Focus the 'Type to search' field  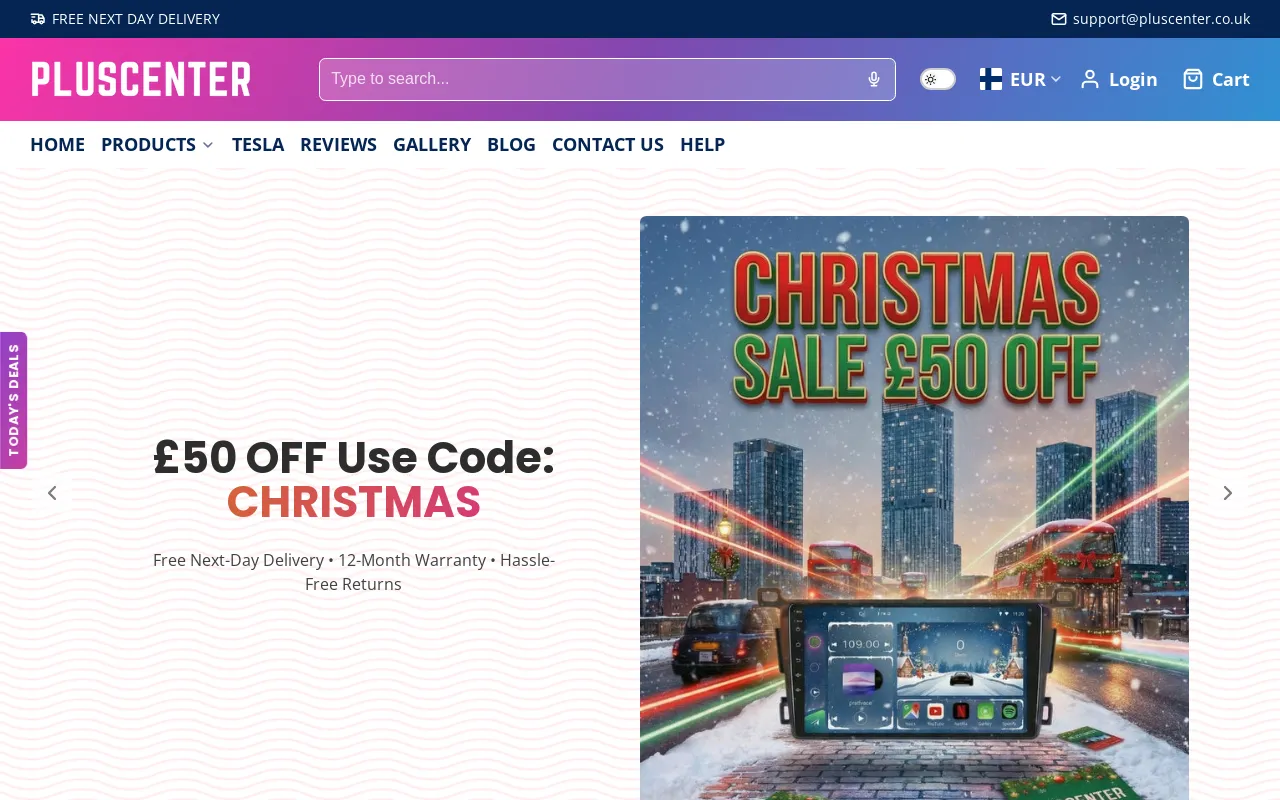point(590,79)
